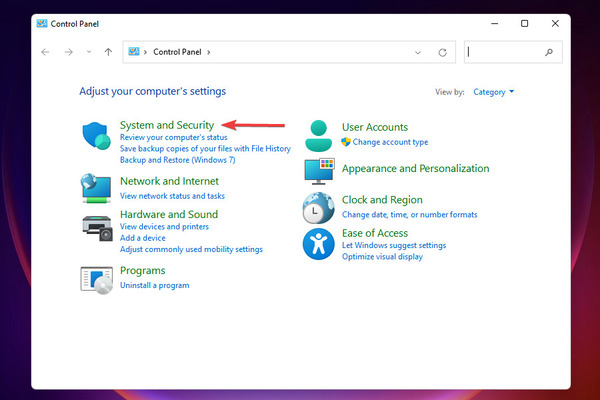The width and height of the screenshot is (600, 400).
Task: Focus the Control Panel search box
Action: click(x=504, y=52)
